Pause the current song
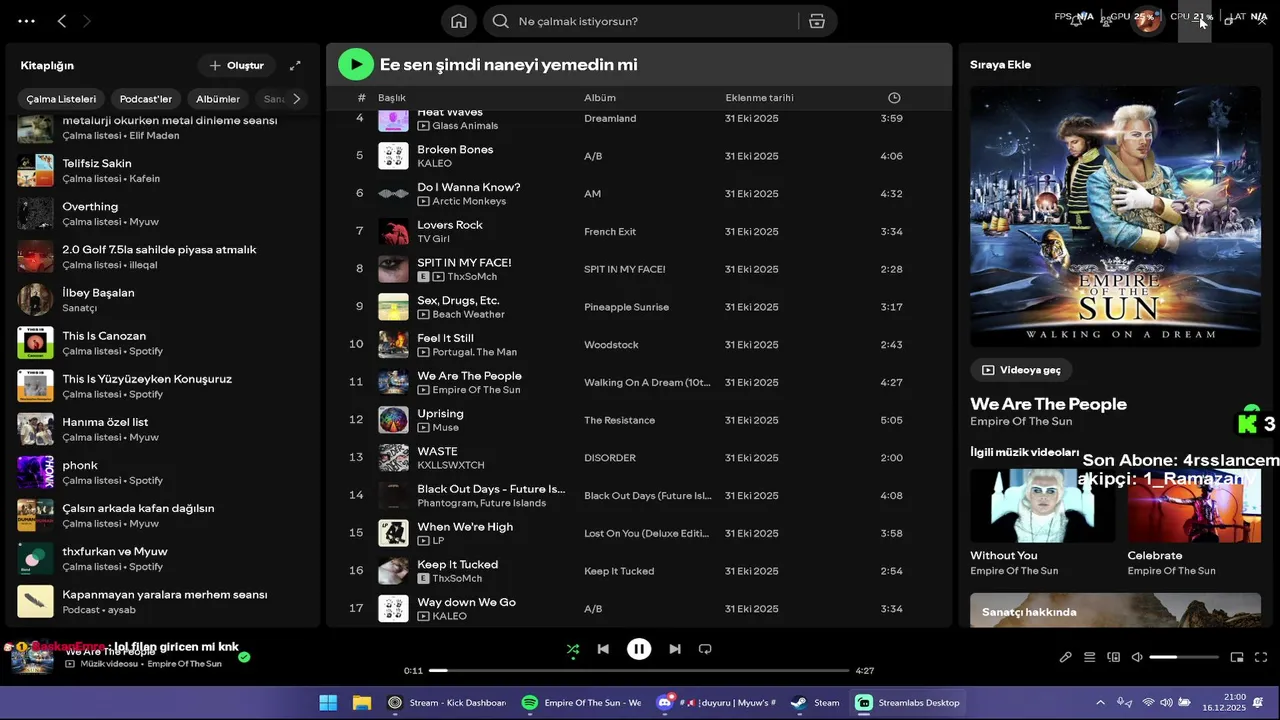The height and width of the screenshot is (720, 1280). [x=639, y=649]
